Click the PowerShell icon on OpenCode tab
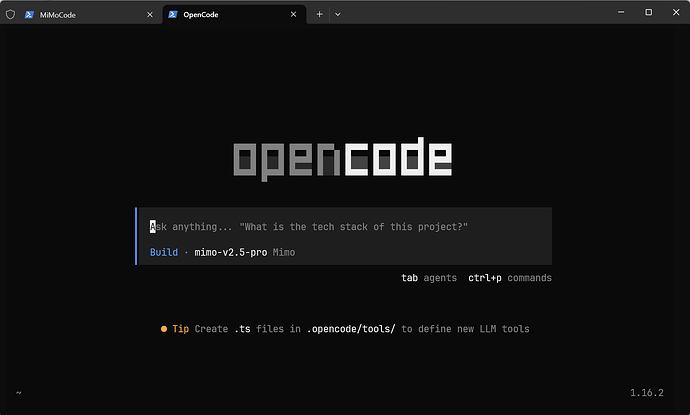The image size is (690, 415). click(172, 15)
